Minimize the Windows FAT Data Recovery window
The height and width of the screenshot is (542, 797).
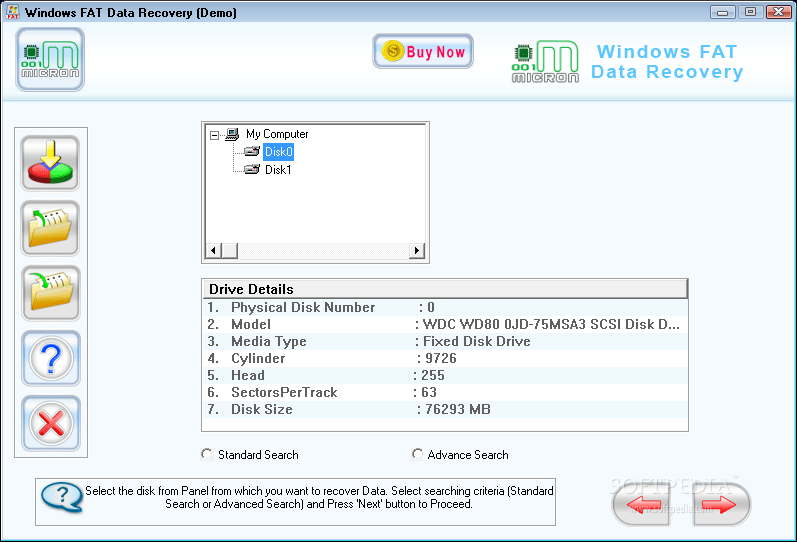(722, 12)
